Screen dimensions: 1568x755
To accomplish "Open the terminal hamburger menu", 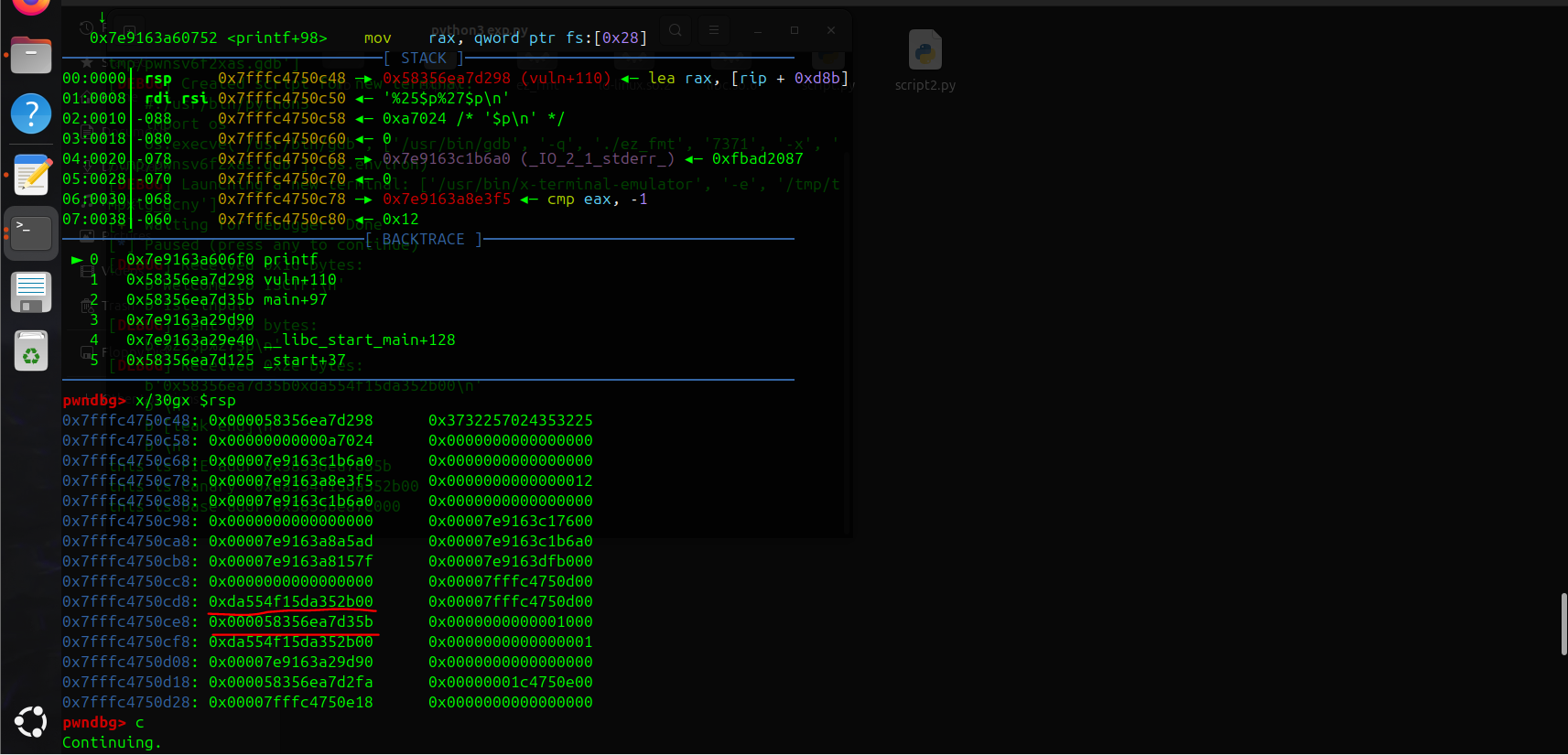I will coord(714,30).
